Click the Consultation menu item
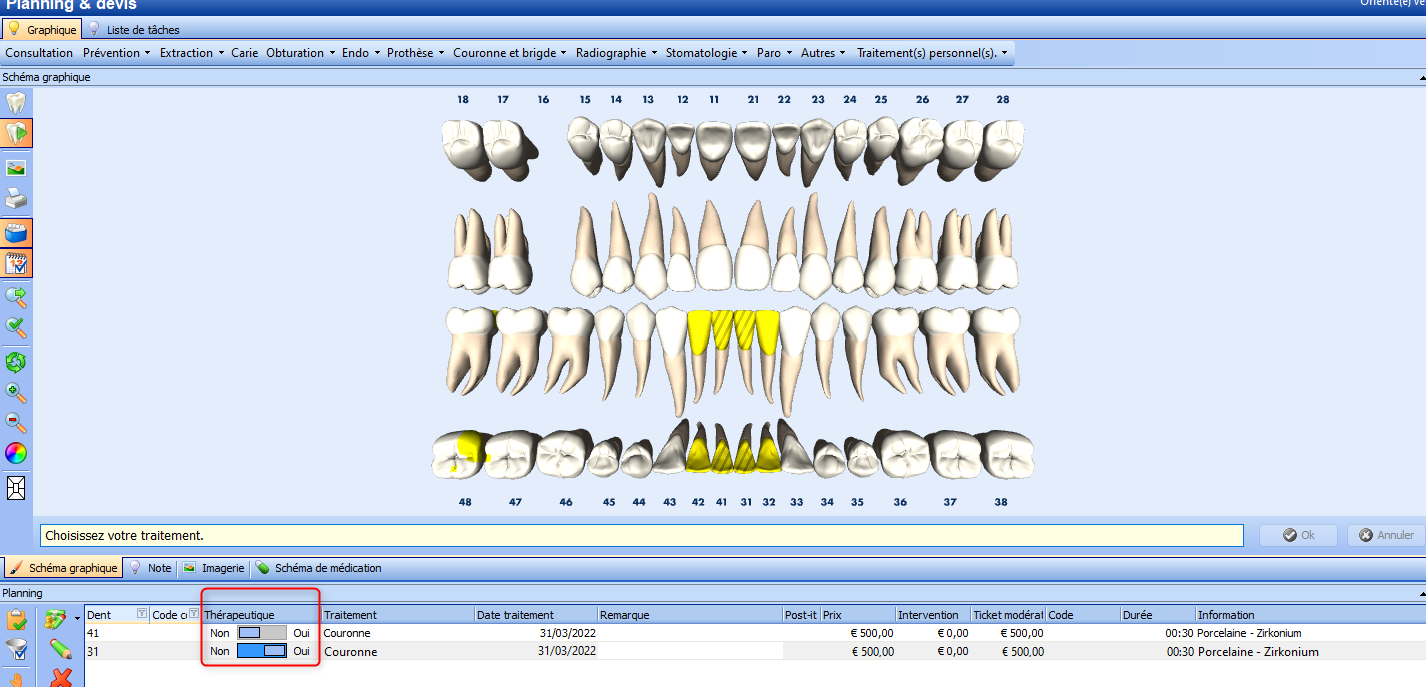1426x687 pixels. [39, 53]
